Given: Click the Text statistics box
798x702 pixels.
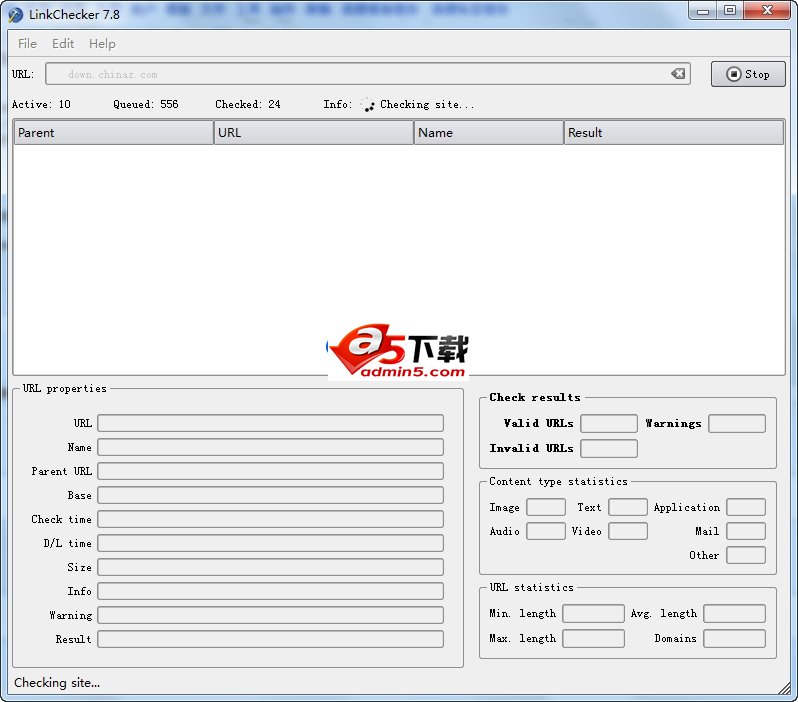Looking at the screenshot, I should [x=628, y=507].
